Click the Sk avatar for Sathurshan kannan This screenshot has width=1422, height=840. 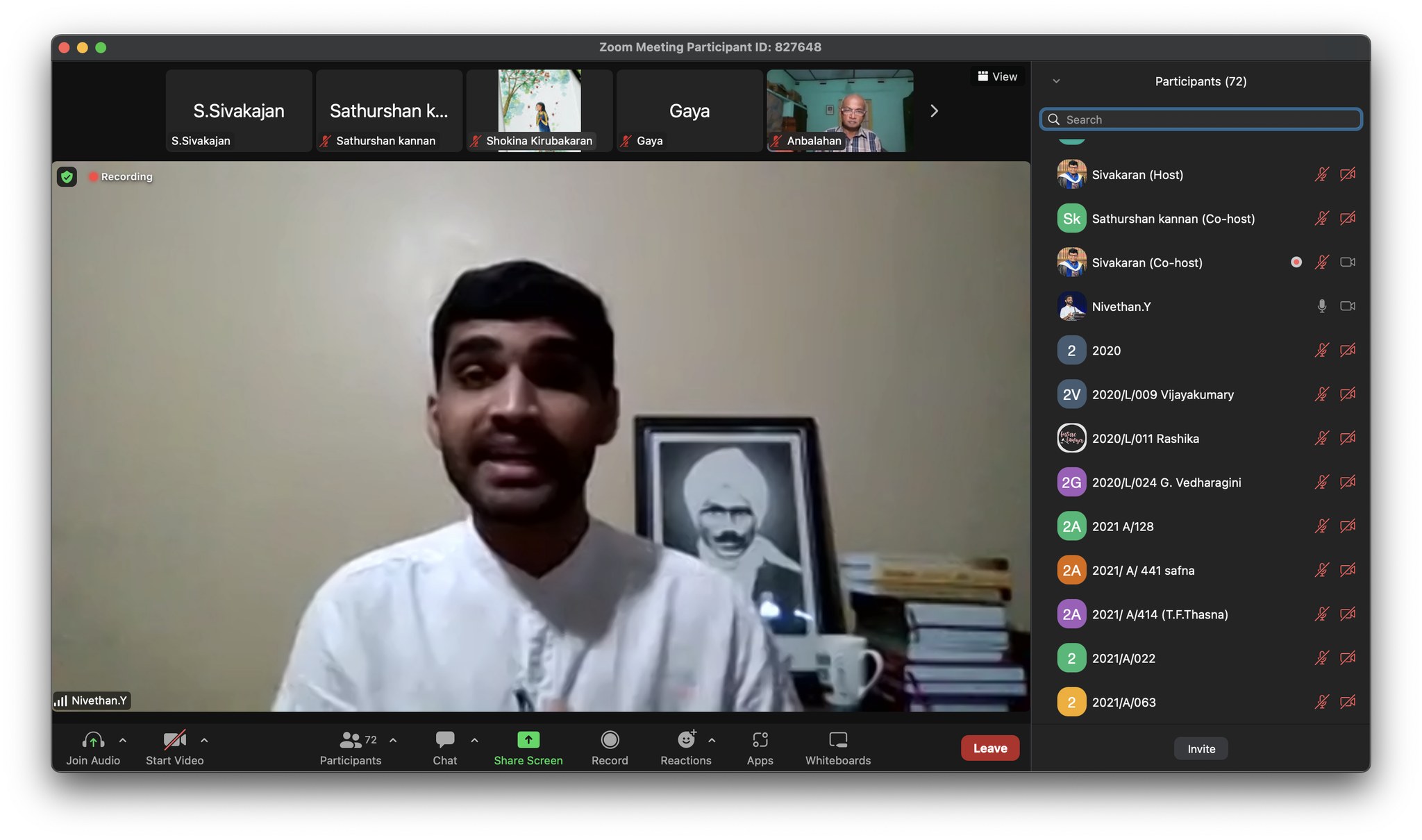coord(1071,218)
